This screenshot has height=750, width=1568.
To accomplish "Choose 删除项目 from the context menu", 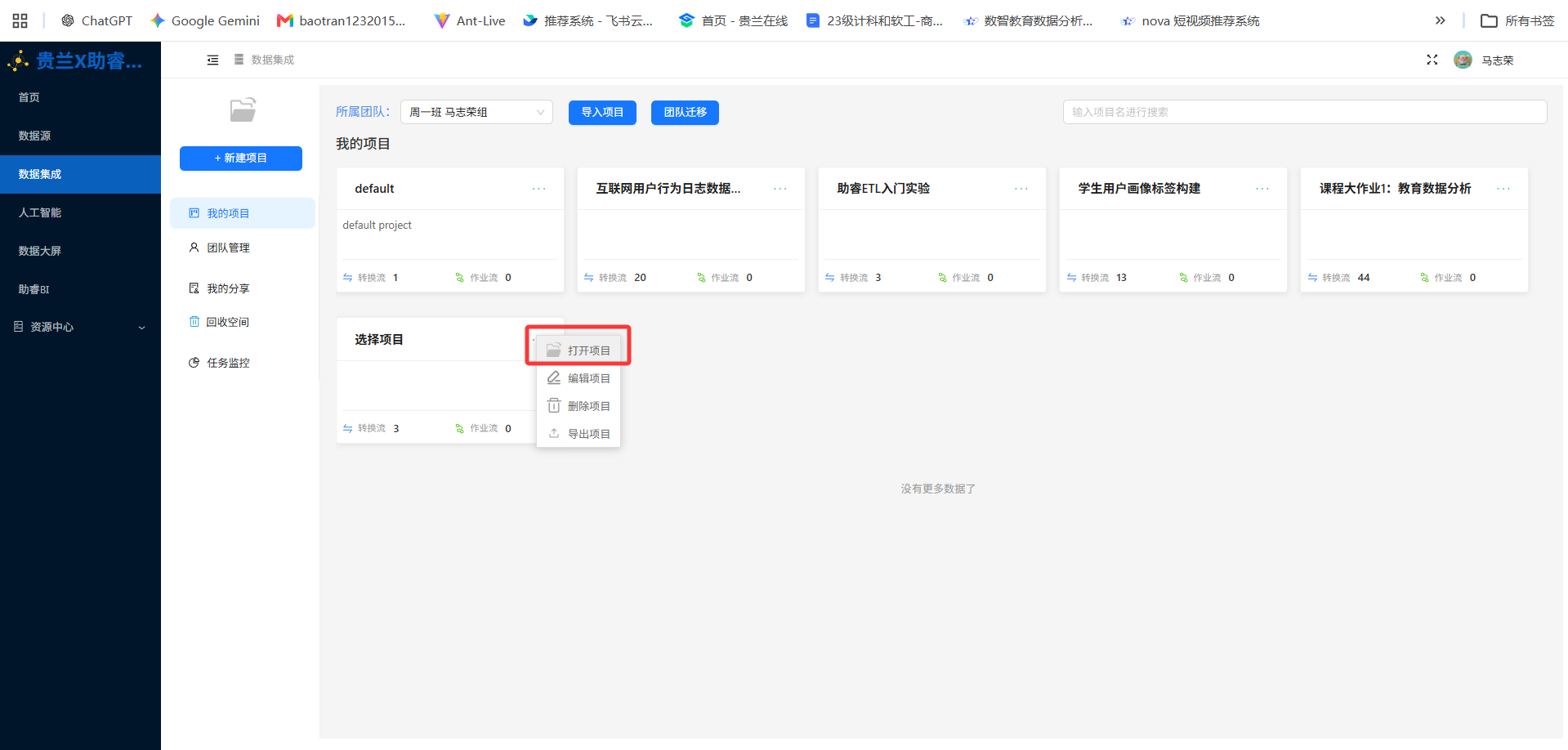I will (x=579, y=406).
